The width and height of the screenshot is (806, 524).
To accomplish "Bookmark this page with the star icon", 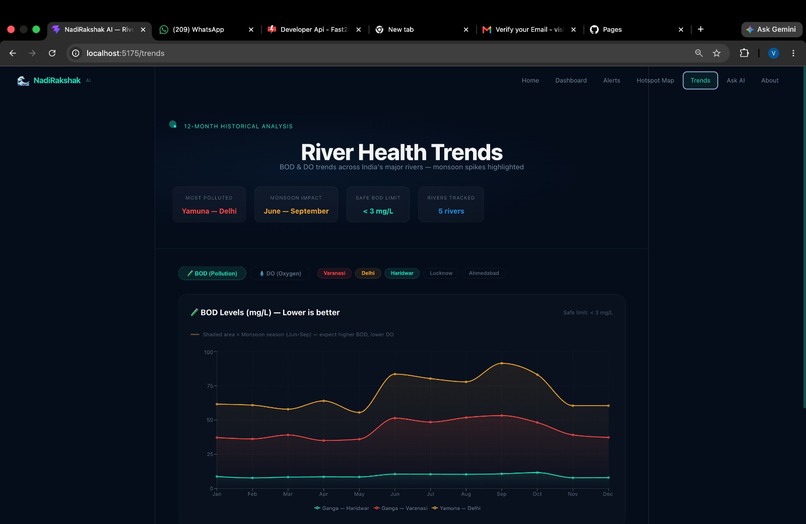I will (717, 53).
